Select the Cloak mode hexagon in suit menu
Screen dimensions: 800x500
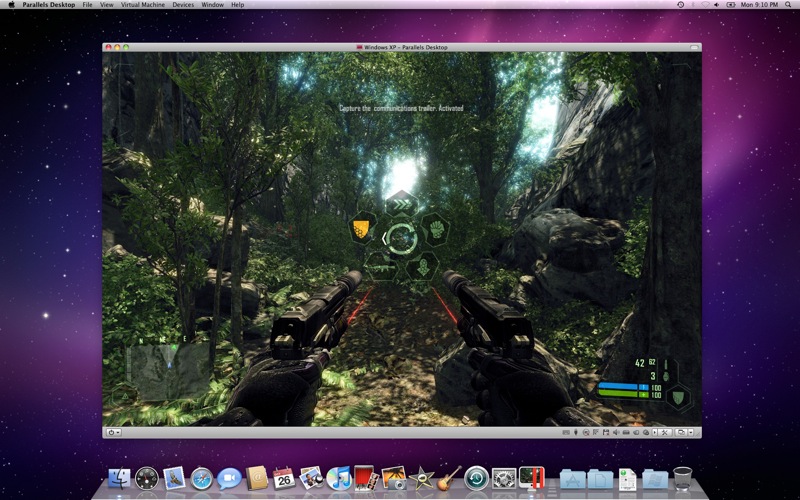[x=423, y=267]
